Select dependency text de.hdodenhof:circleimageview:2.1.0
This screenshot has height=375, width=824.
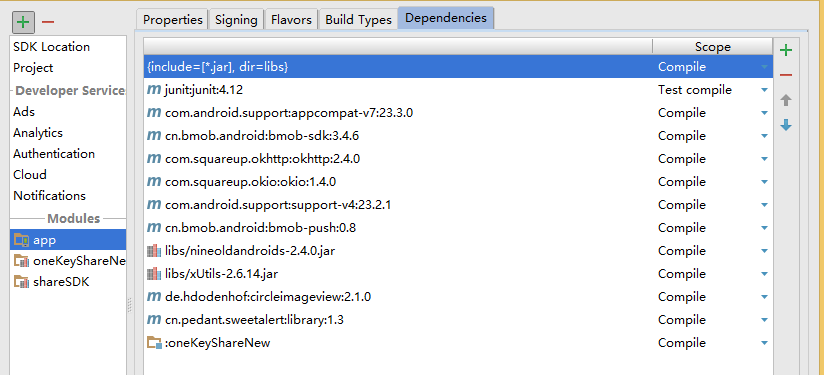(268, 297)
